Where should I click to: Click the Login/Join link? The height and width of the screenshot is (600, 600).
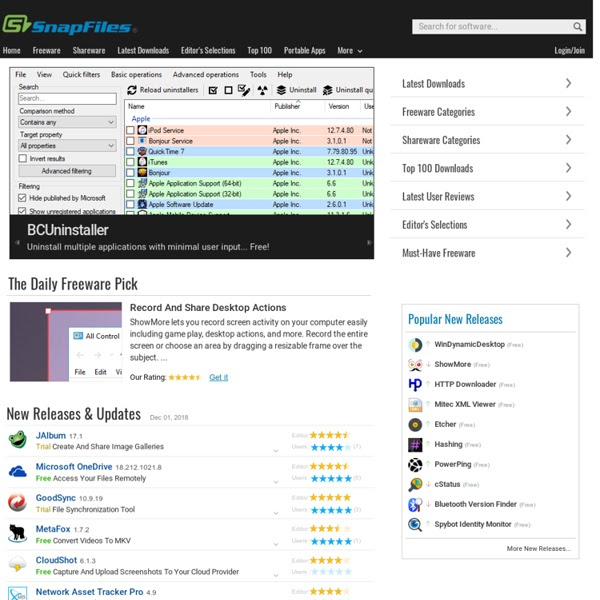pos(569,51)
